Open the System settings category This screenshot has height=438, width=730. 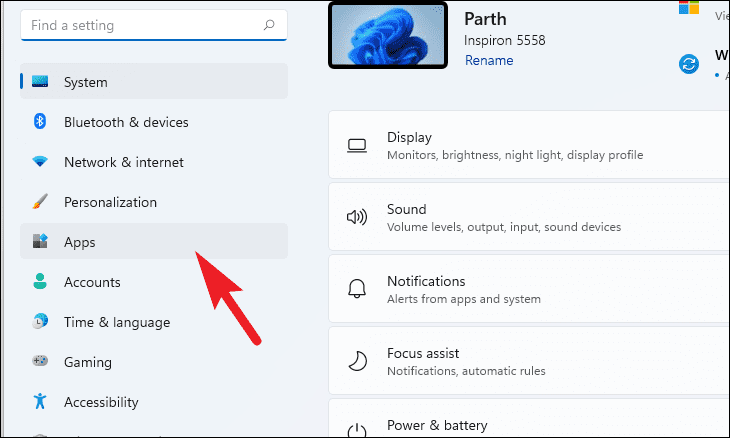(154, 81)
